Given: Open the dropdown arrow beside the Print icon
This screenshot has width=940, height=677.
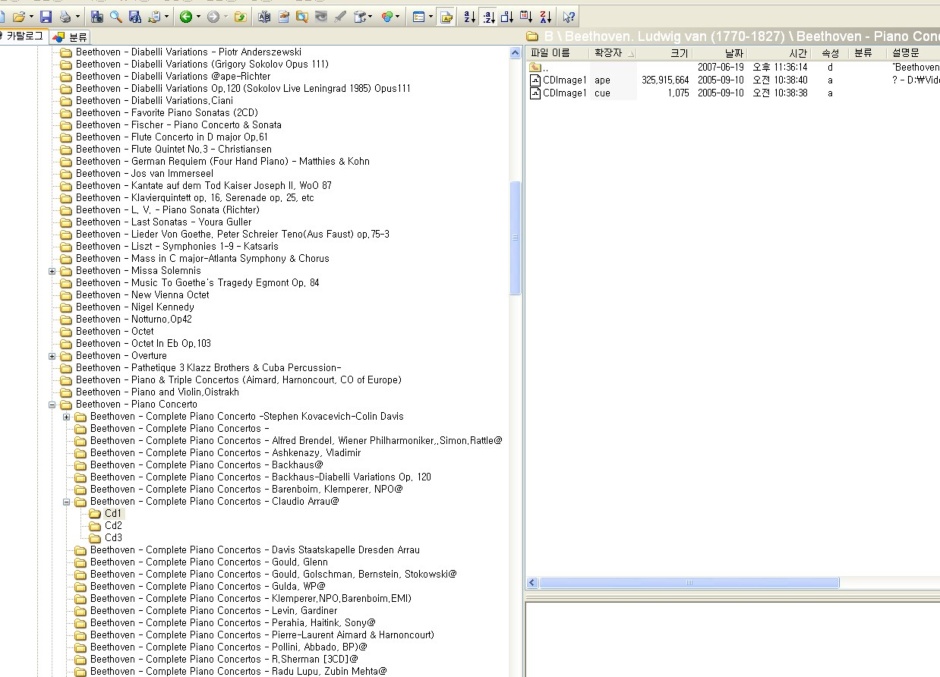Looking at the screenshot, I should 77,17.
